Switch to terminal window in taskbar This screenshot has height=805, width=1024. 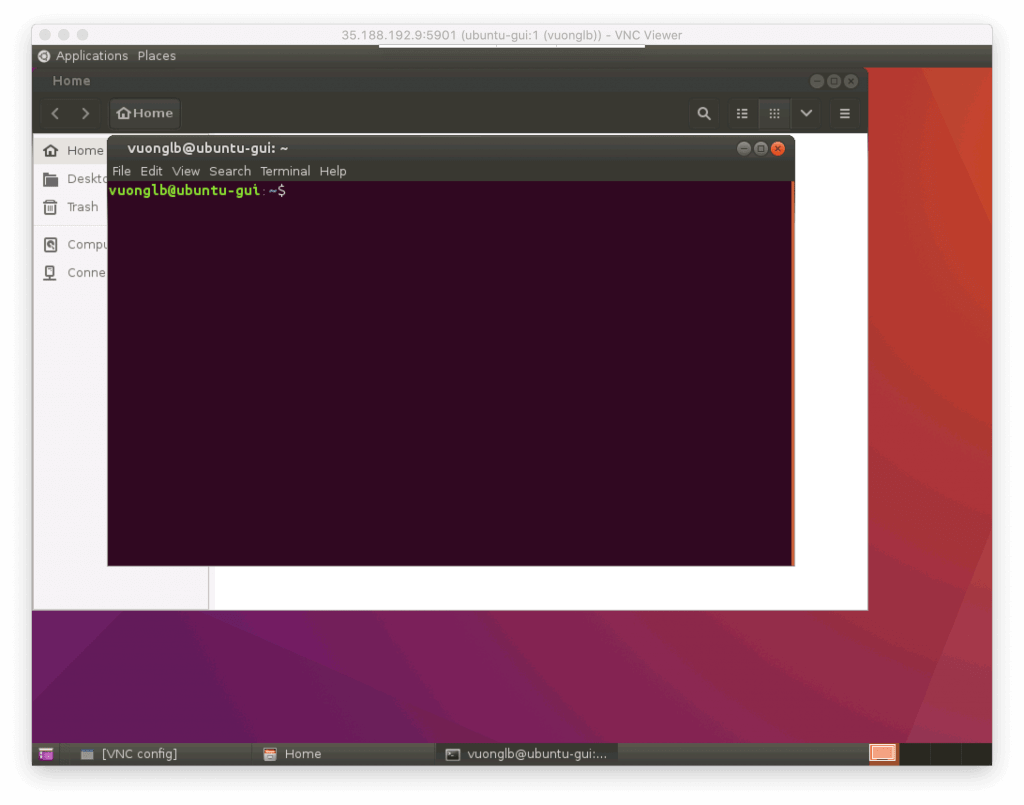coord(527,754)
